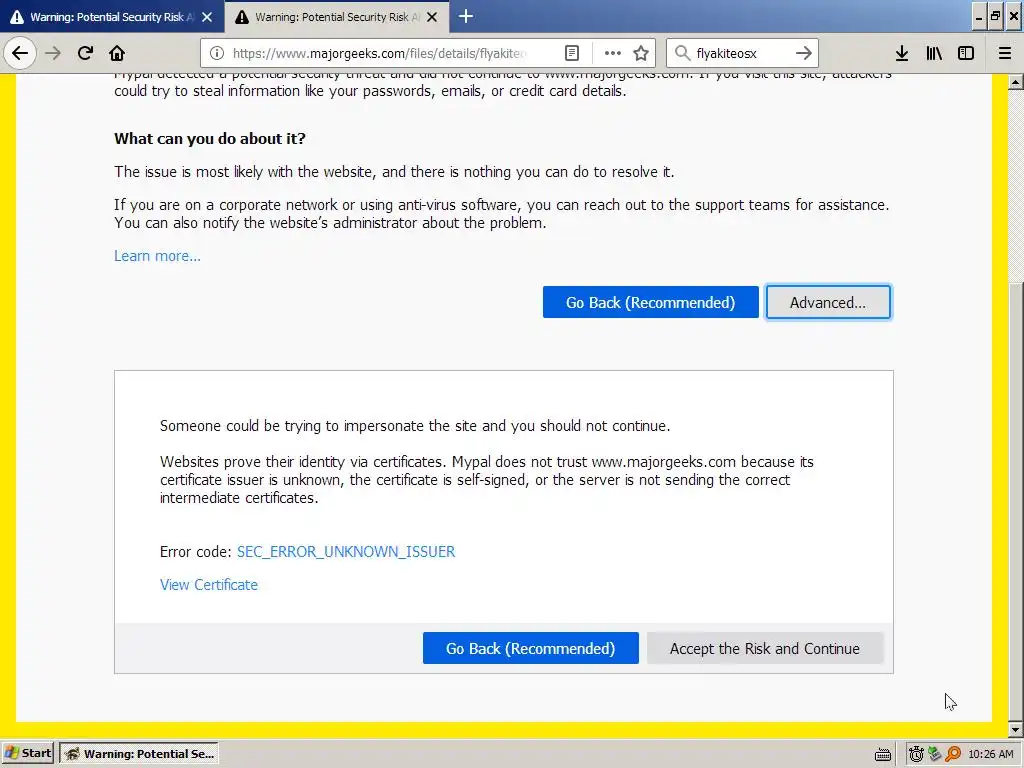The height and width of the screenshot is (768, 1024).
Task: Open the orange magnifier tray icon
Action: [953, 754]
